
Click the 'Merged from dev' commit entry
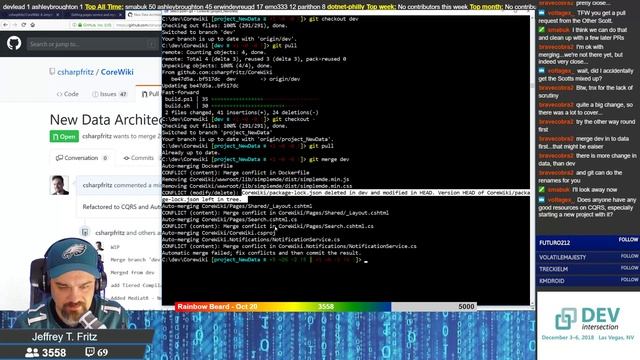(x=132, y=272)
